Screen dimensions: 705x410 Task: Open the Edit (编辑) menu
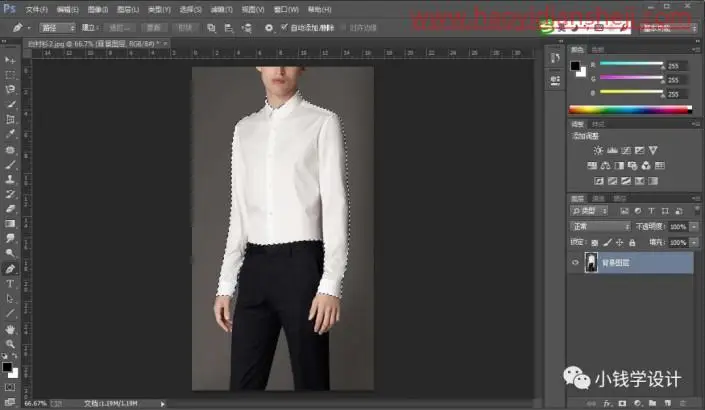(67, 9)
